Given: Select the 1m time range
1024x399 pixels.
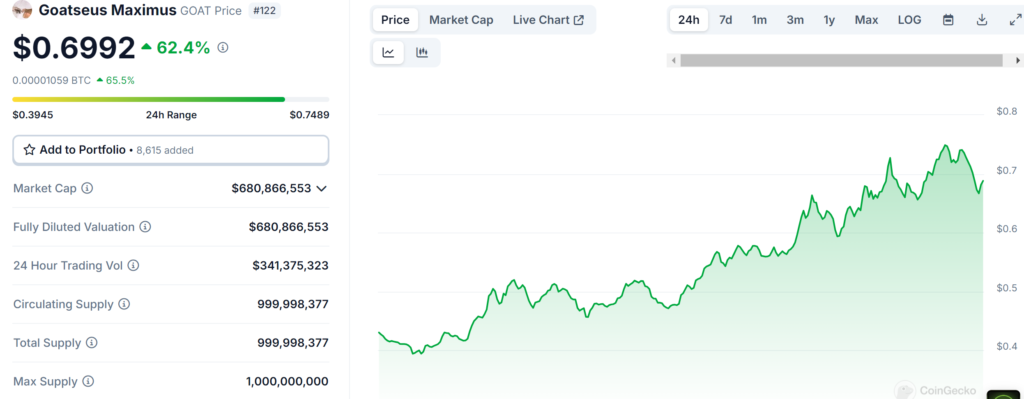Looking at the screenshot, I should tap(759, 20).
